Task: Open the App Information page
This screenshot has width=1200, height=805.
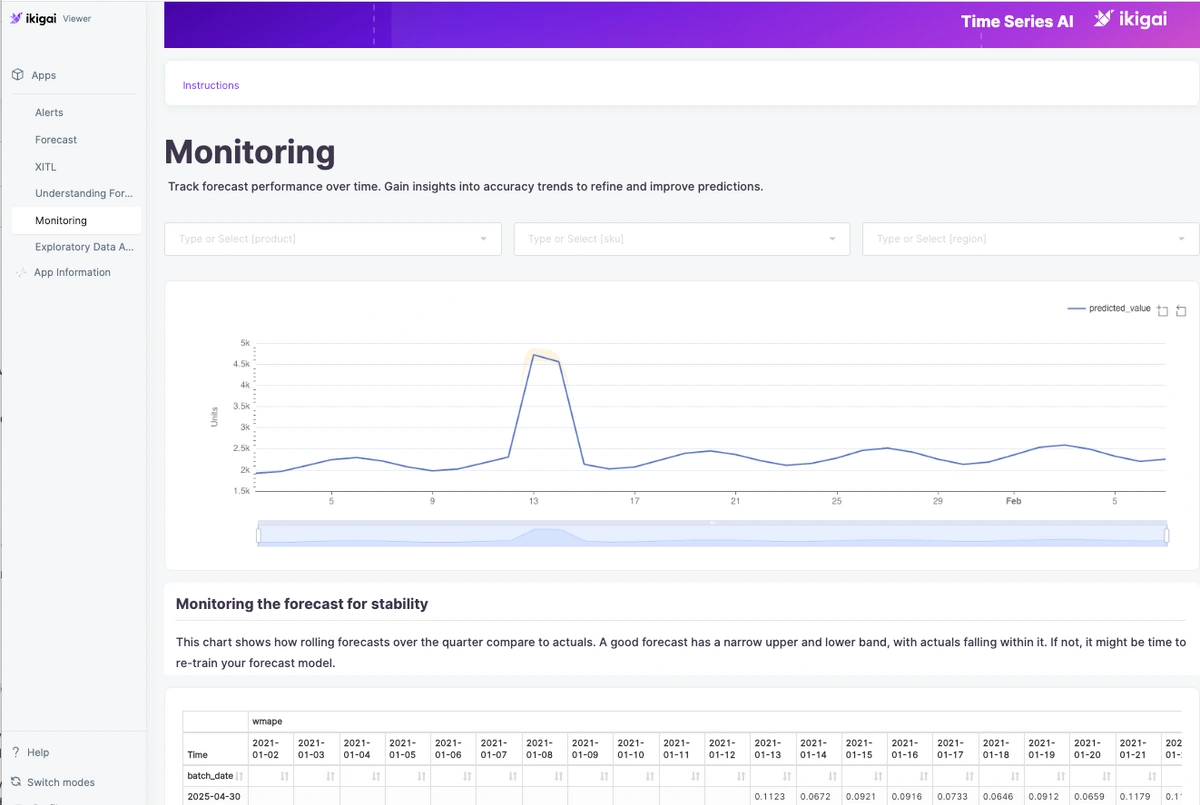Action: [72, 272]
